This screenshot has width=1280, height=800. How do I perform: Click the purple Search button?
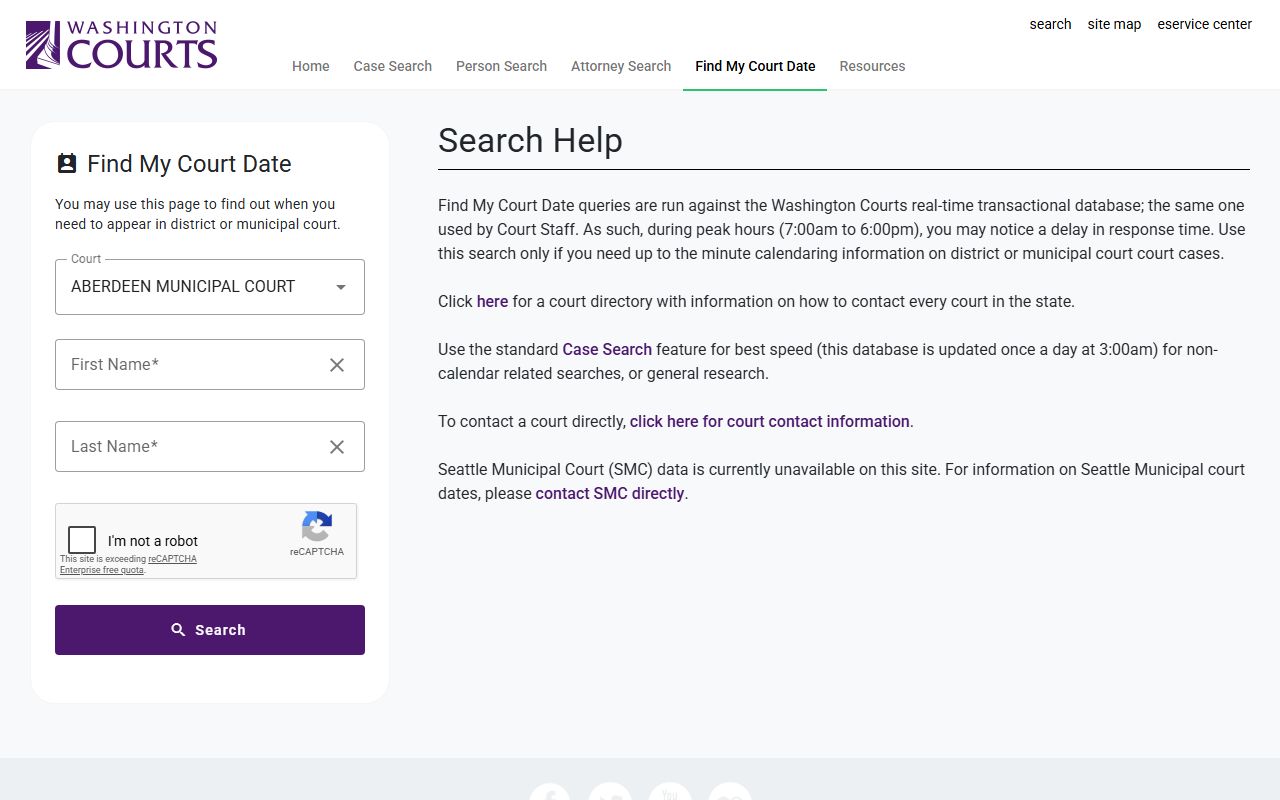point(210,630)
